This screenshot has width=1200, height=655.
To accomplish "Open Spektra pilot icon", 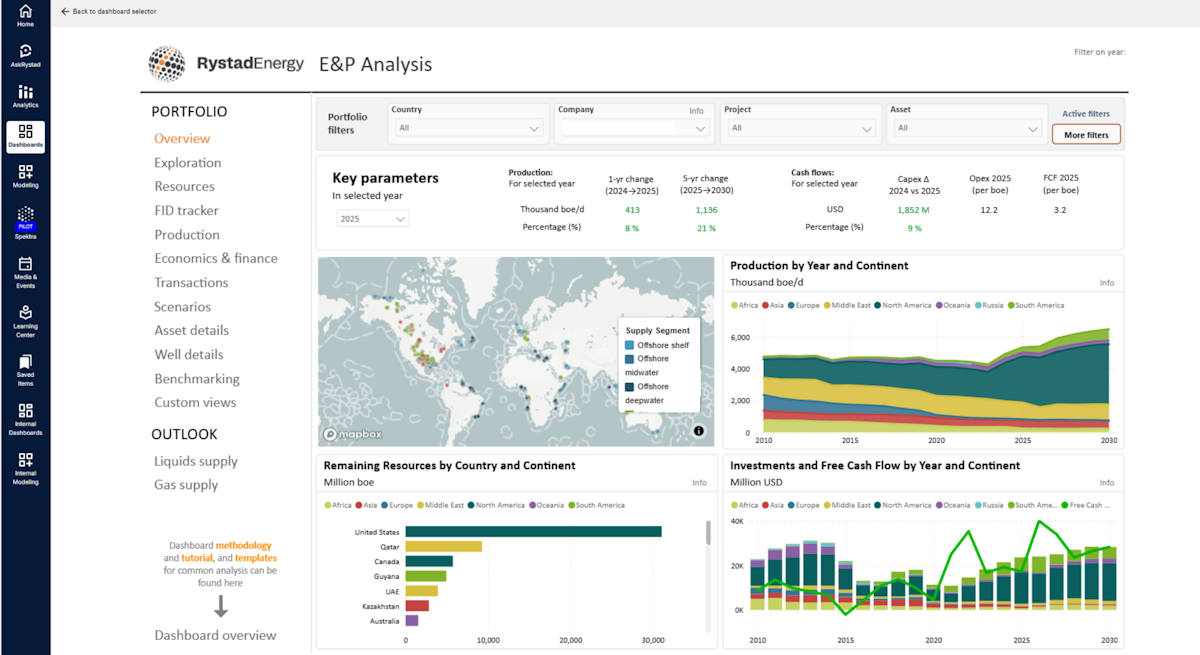I will tap(25, 217).
